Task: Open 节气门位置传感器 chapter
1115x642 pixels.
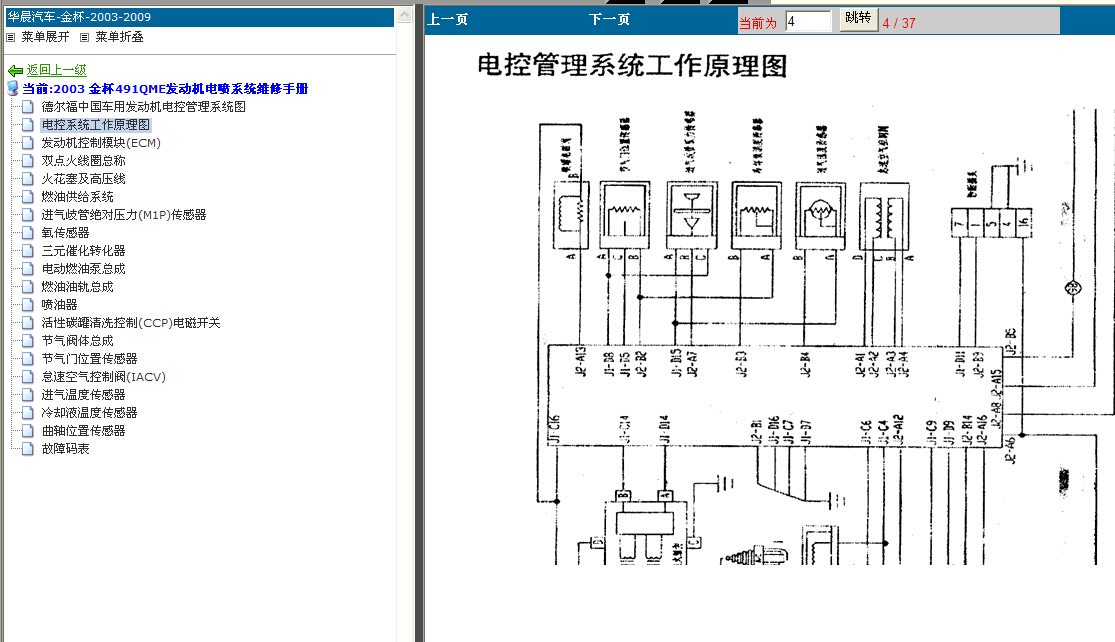Action: coord(90,359)
